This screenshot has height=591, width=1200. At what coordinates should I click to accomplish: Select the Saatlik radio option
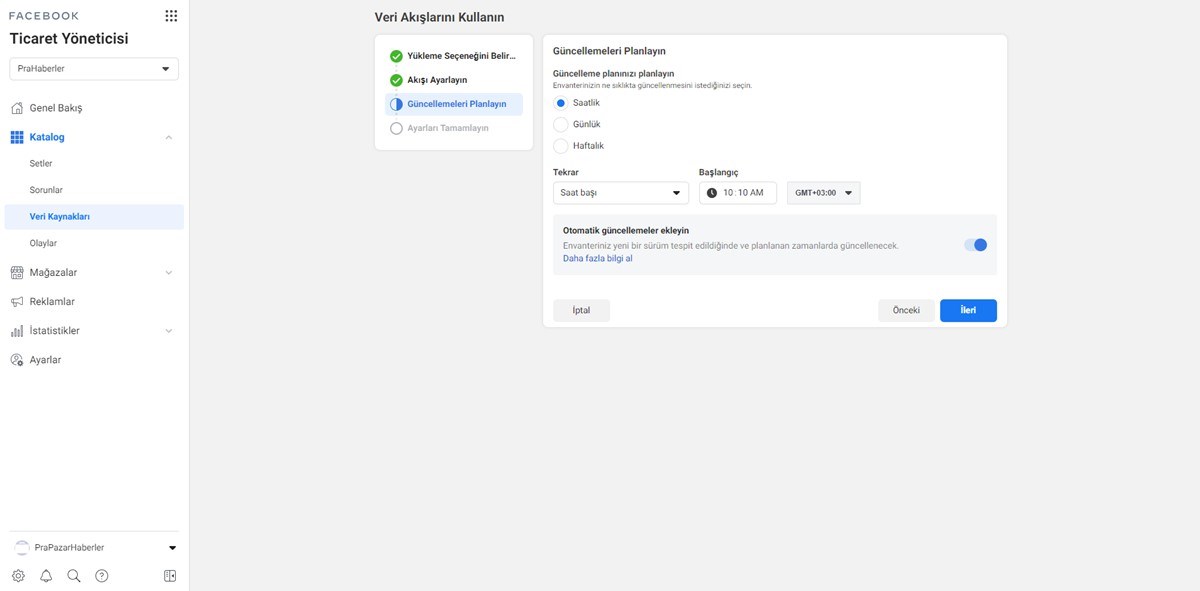[561, 103]
